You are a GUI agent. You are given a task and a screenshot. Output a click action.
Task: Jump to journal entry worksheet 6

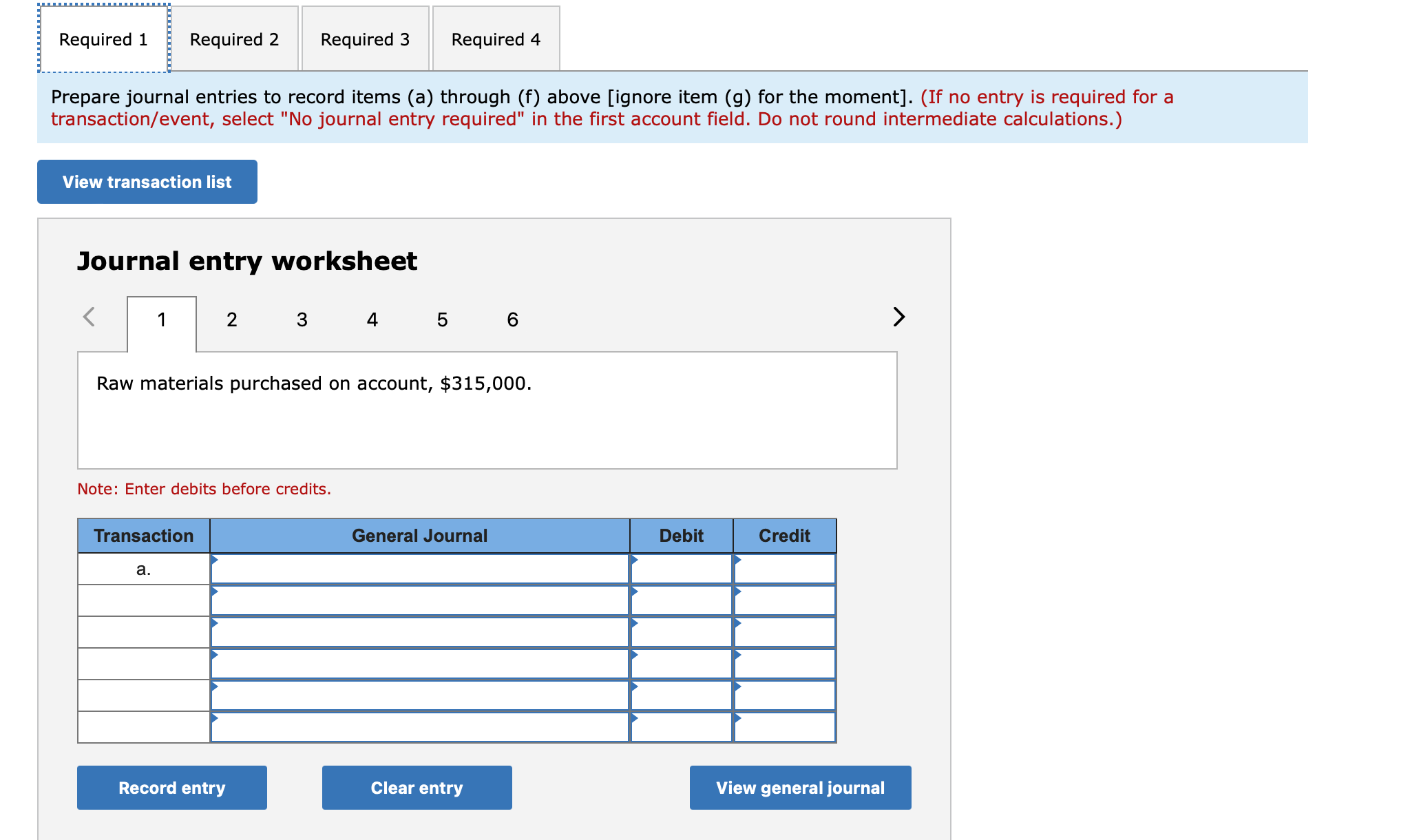512,319
